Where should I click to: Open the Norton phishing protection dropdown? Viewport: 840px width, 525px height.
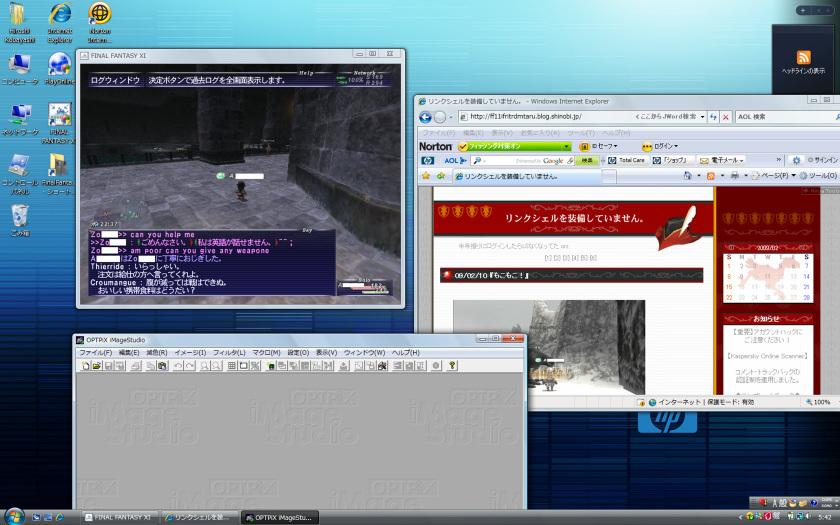[566, 146]
